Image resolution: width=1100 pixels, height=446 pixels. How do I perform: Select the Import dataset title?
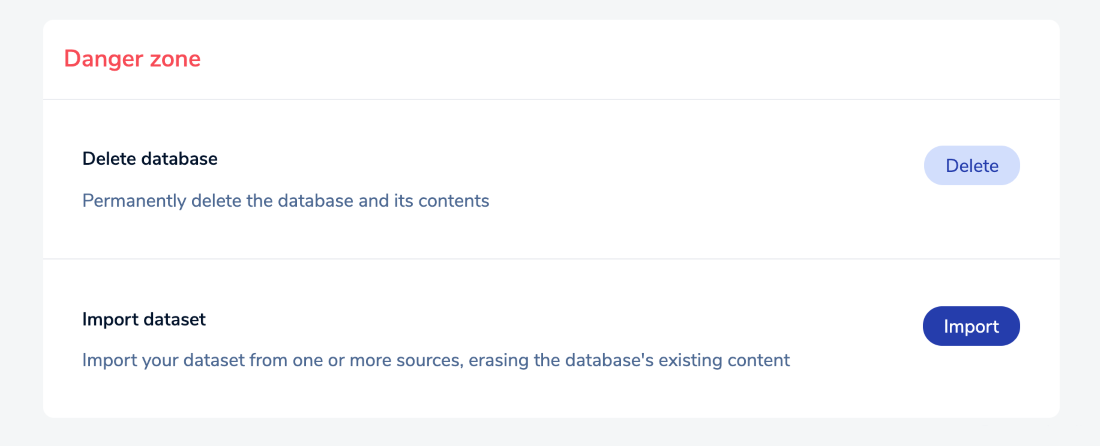click(x=144, y=320)
